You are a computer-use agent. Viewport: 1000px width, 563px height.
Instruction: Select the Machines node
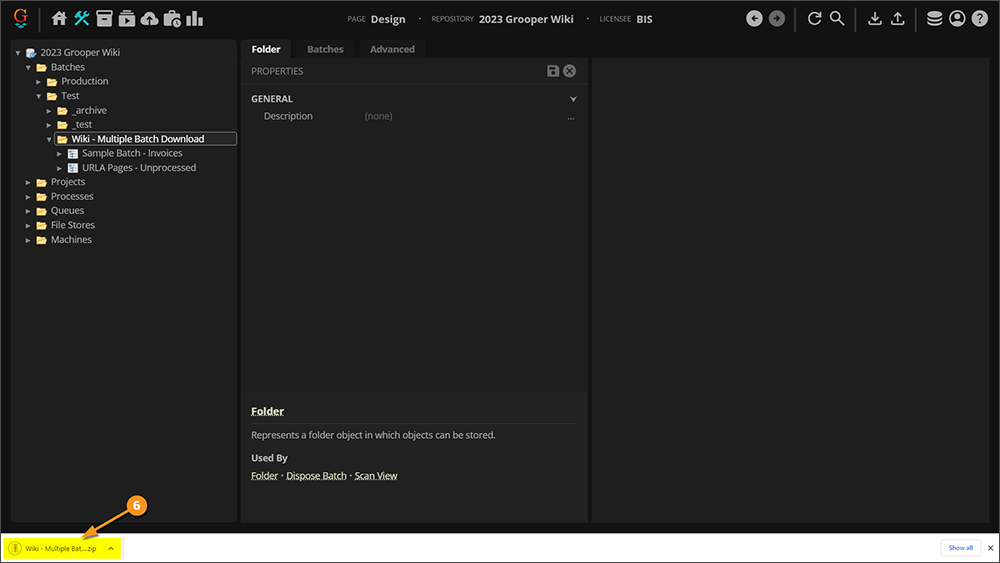coord(71,240)
